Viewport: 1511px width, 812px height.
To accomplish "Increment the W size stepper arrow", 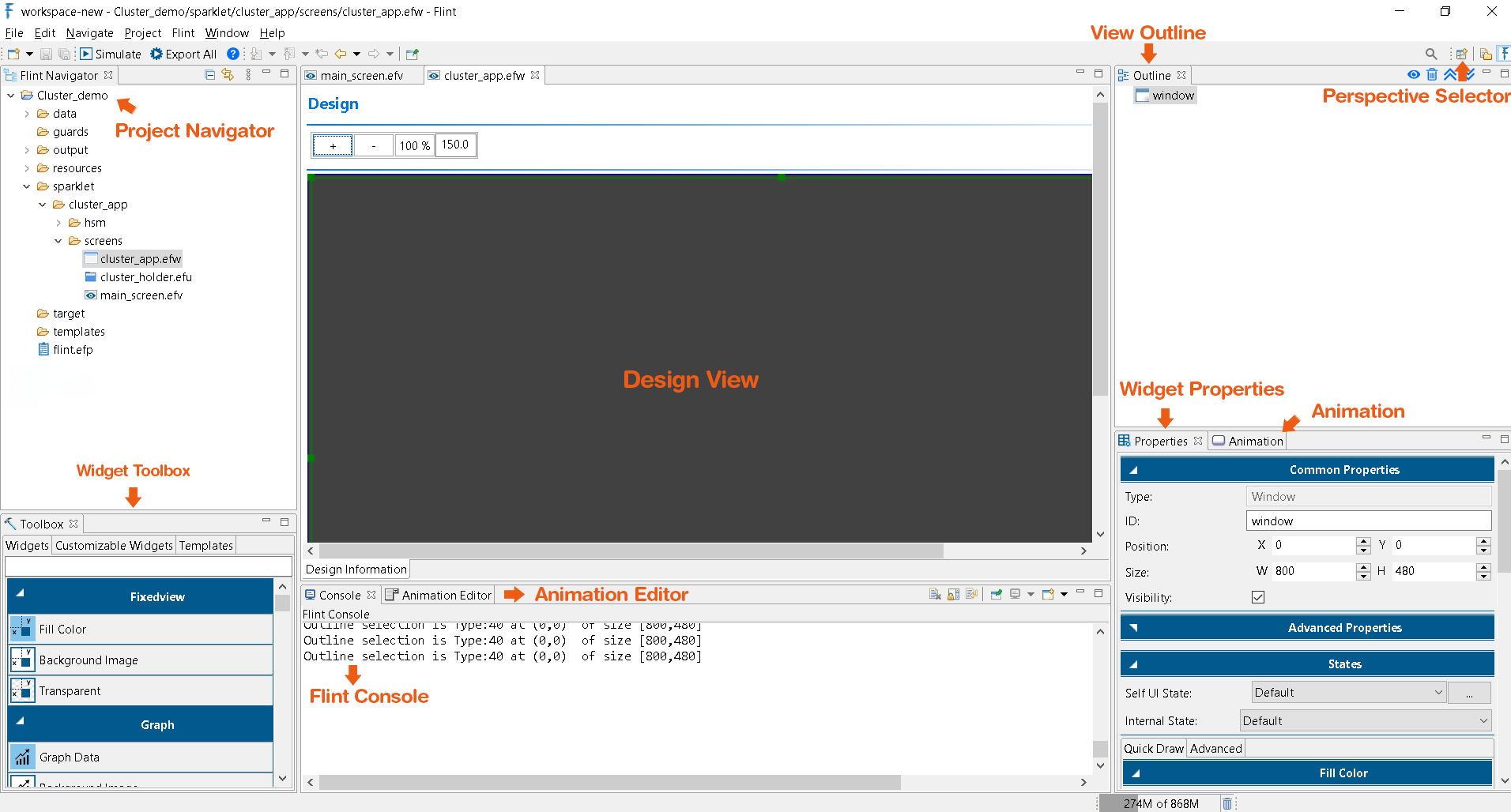I will click(x=1362, y=567).
